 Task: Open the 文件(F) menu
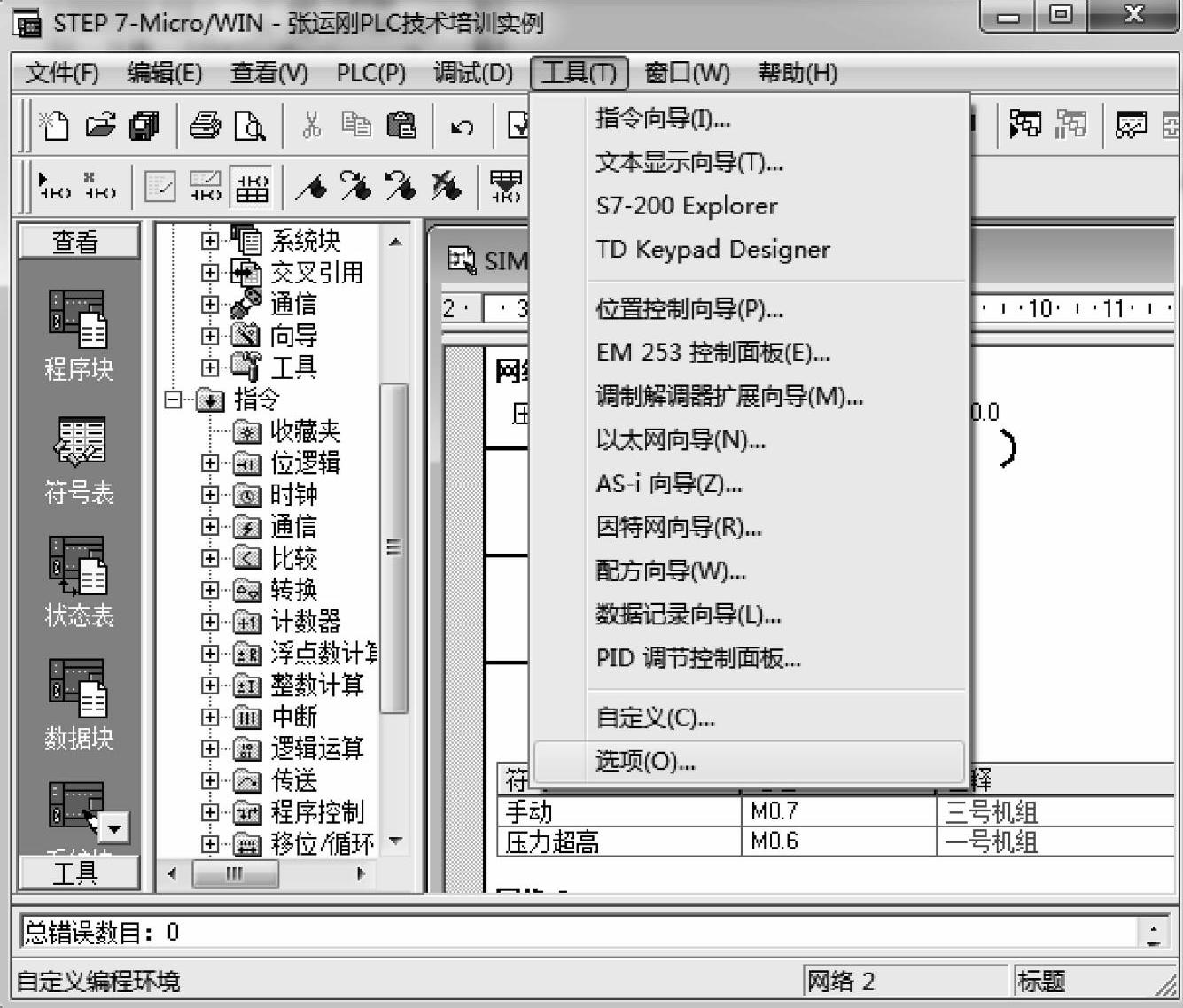click(61, 73)
